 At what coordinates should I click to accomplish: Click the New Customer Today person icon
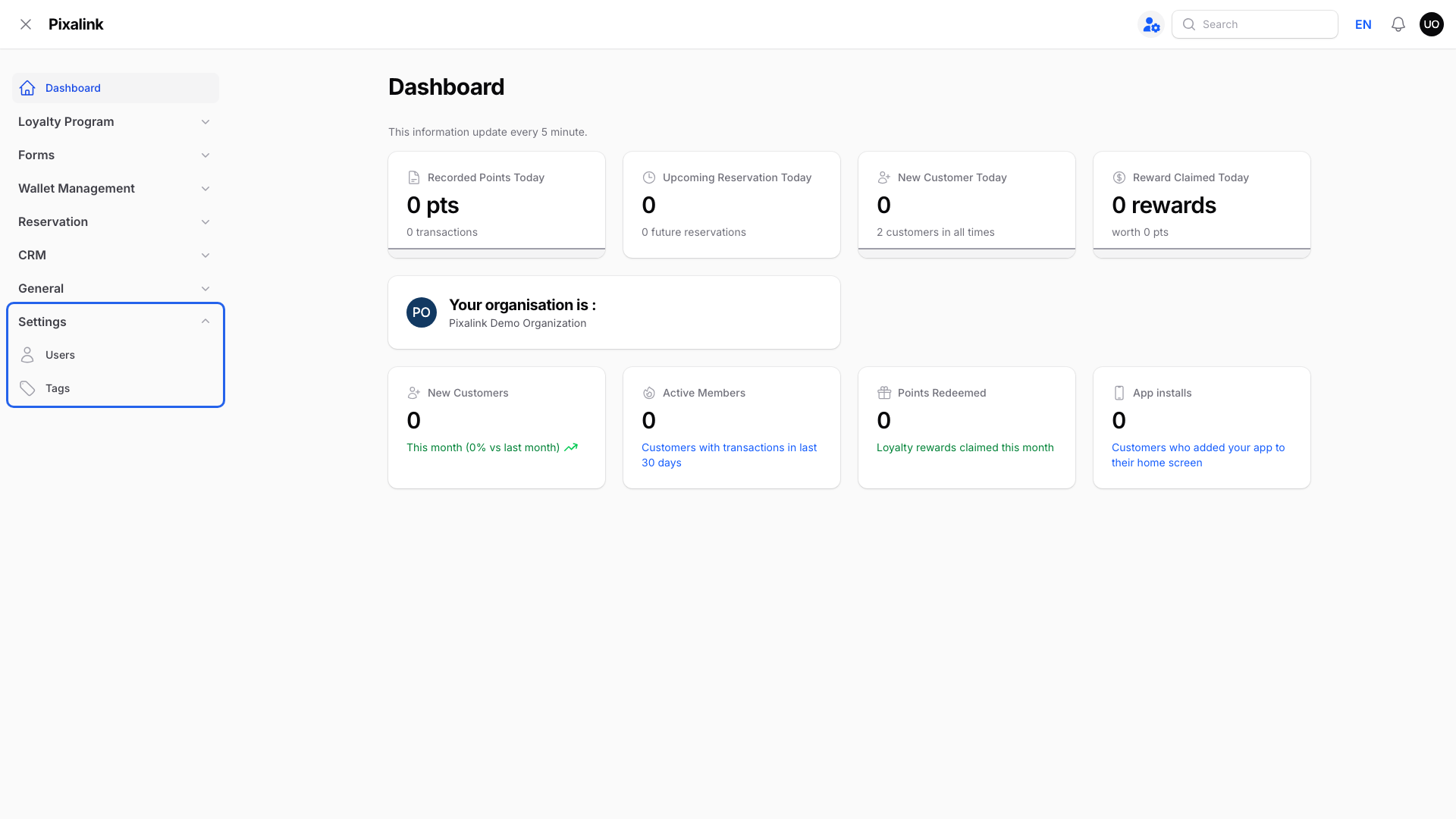[884, 177]
